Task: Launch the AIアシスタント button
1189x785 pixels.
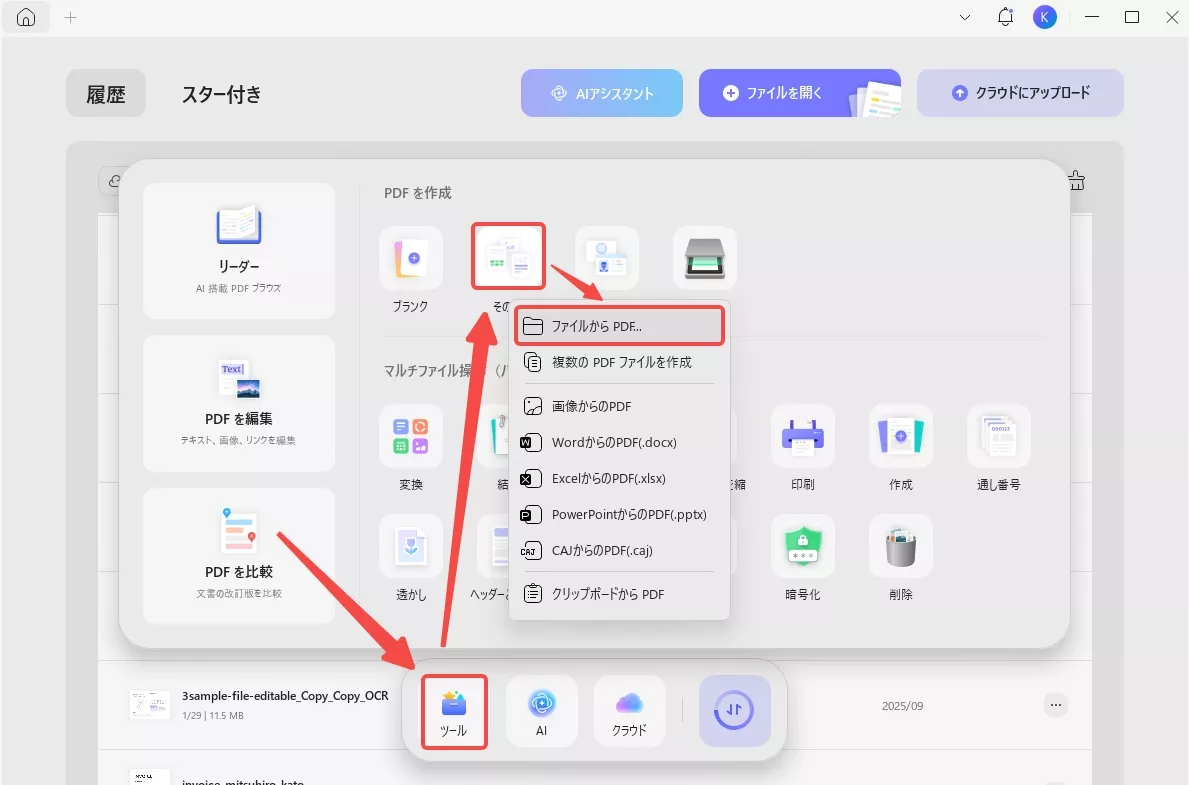Action: point(601,92)
